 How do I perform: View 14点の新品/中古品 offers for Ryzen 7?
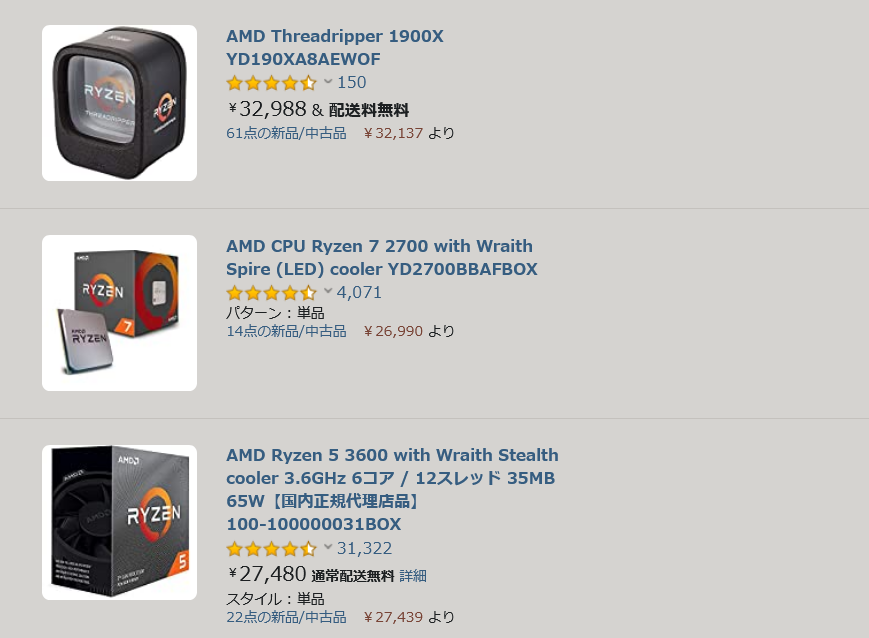coord(286,331)
